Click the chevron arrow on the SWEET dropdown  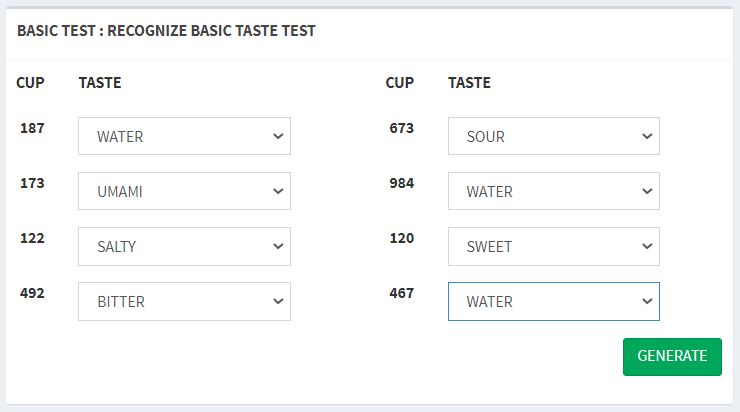coord(647,247)
